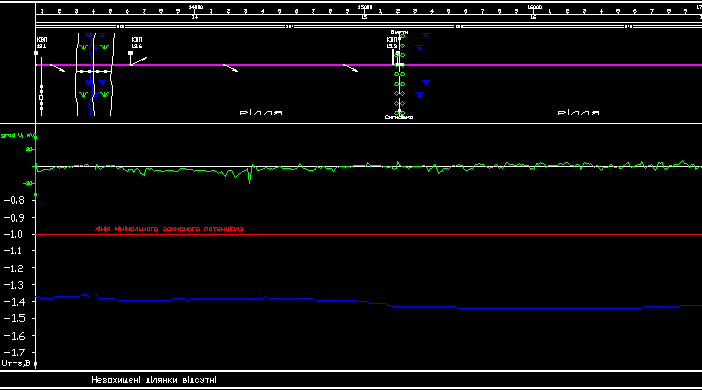Select the Uт-з,В axis label
This screenshot has height=390, width=702.
coord(16,363)
